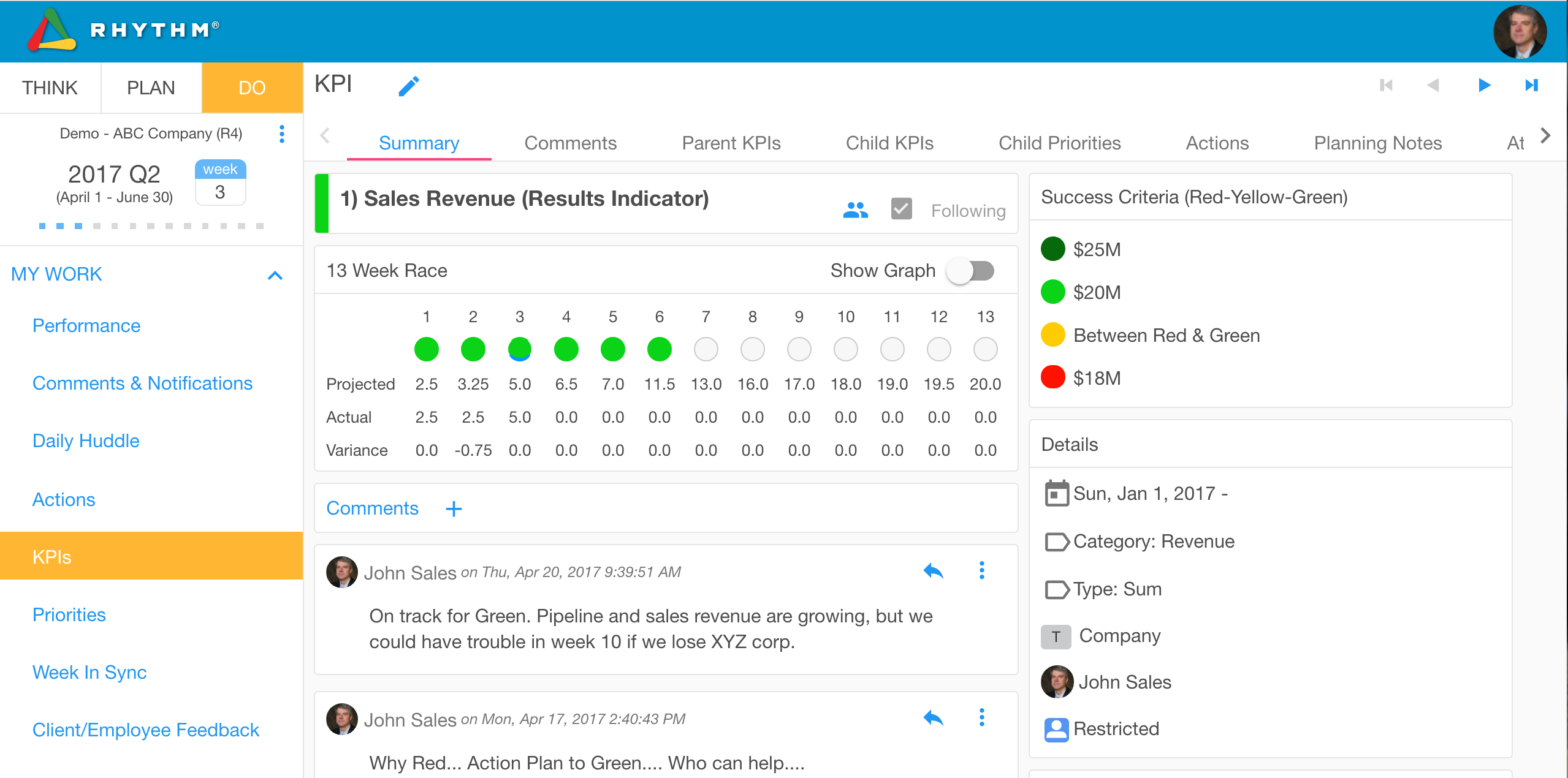Image resolution: width=1568 pixels, height=778 pixels.
Task: Click the 2017 Q2 quarter heading
Action: pos(114,175)
